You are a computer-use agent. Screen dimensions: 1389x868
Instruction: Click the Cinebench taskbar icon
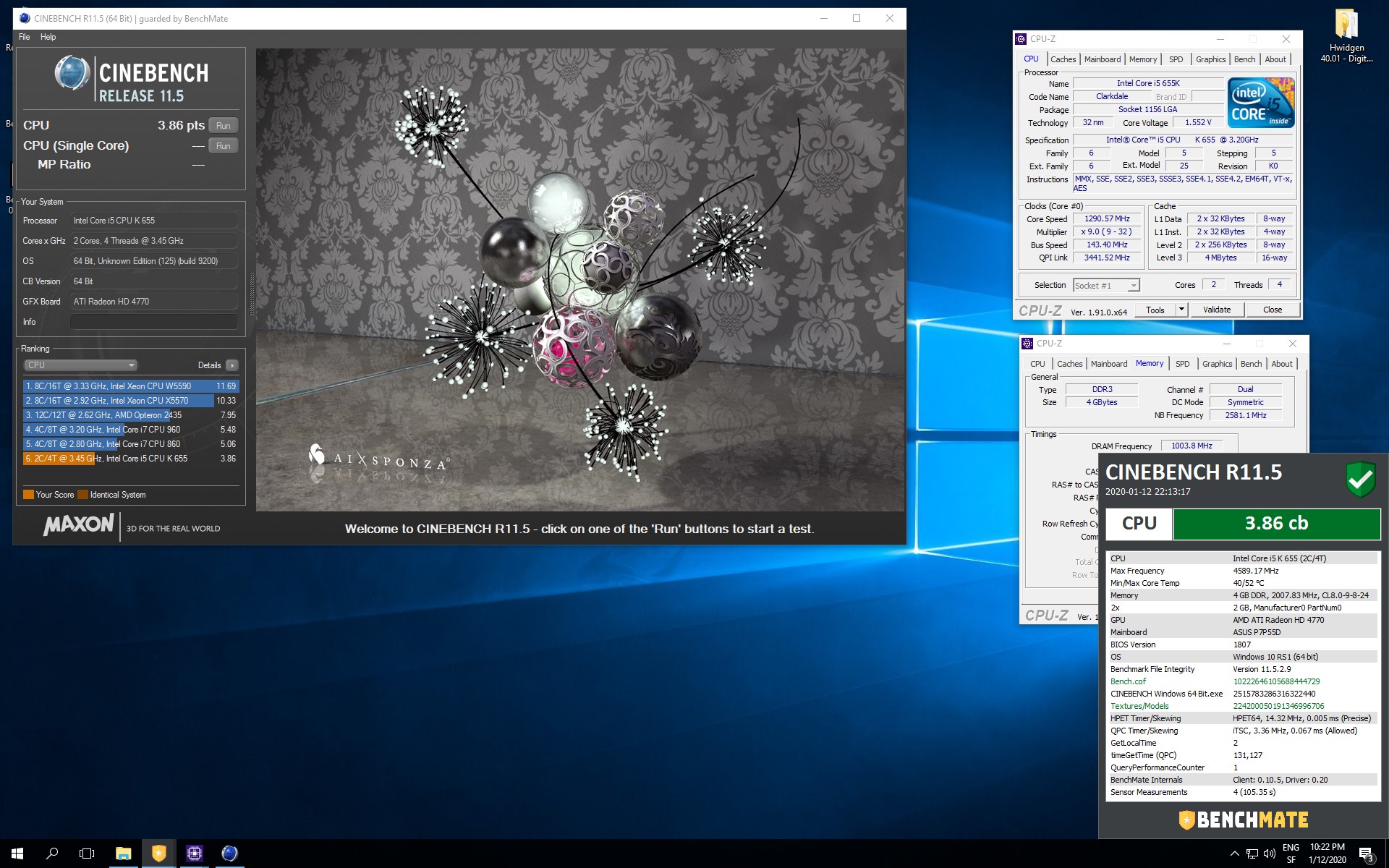[x=229, y=854]
